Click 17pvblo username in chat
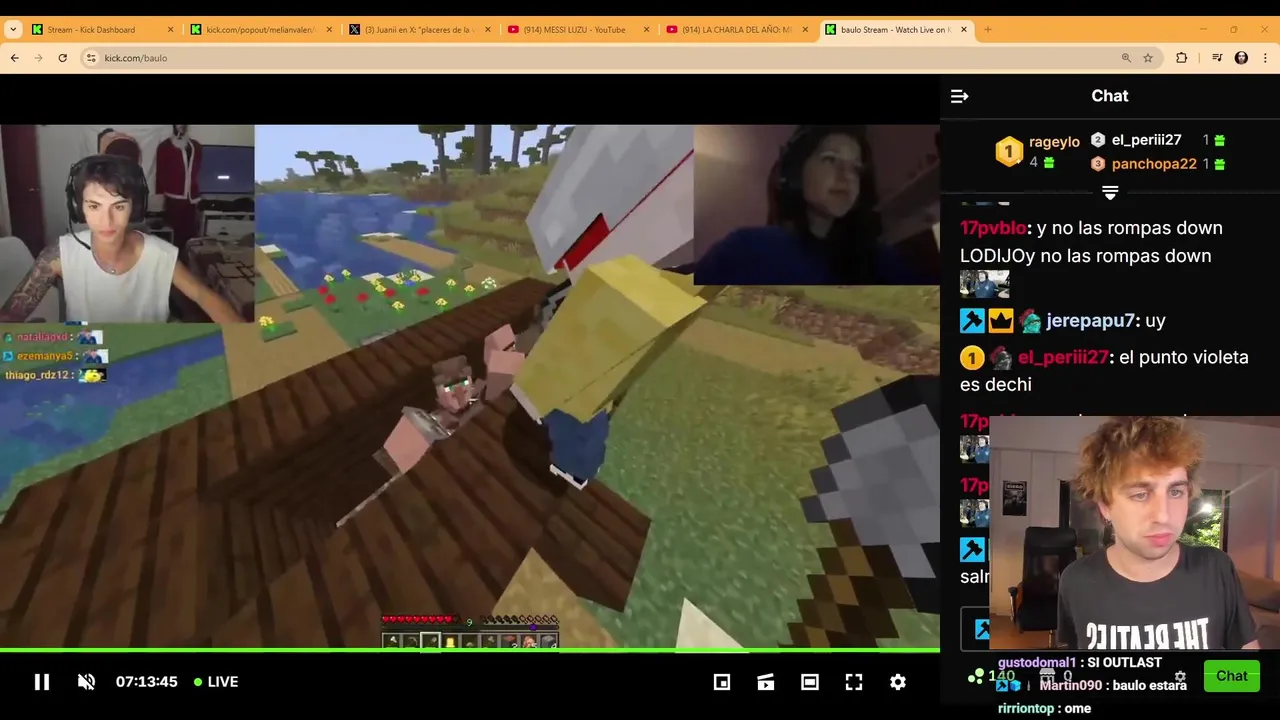The image size is (1280, 720). point(992,228)
